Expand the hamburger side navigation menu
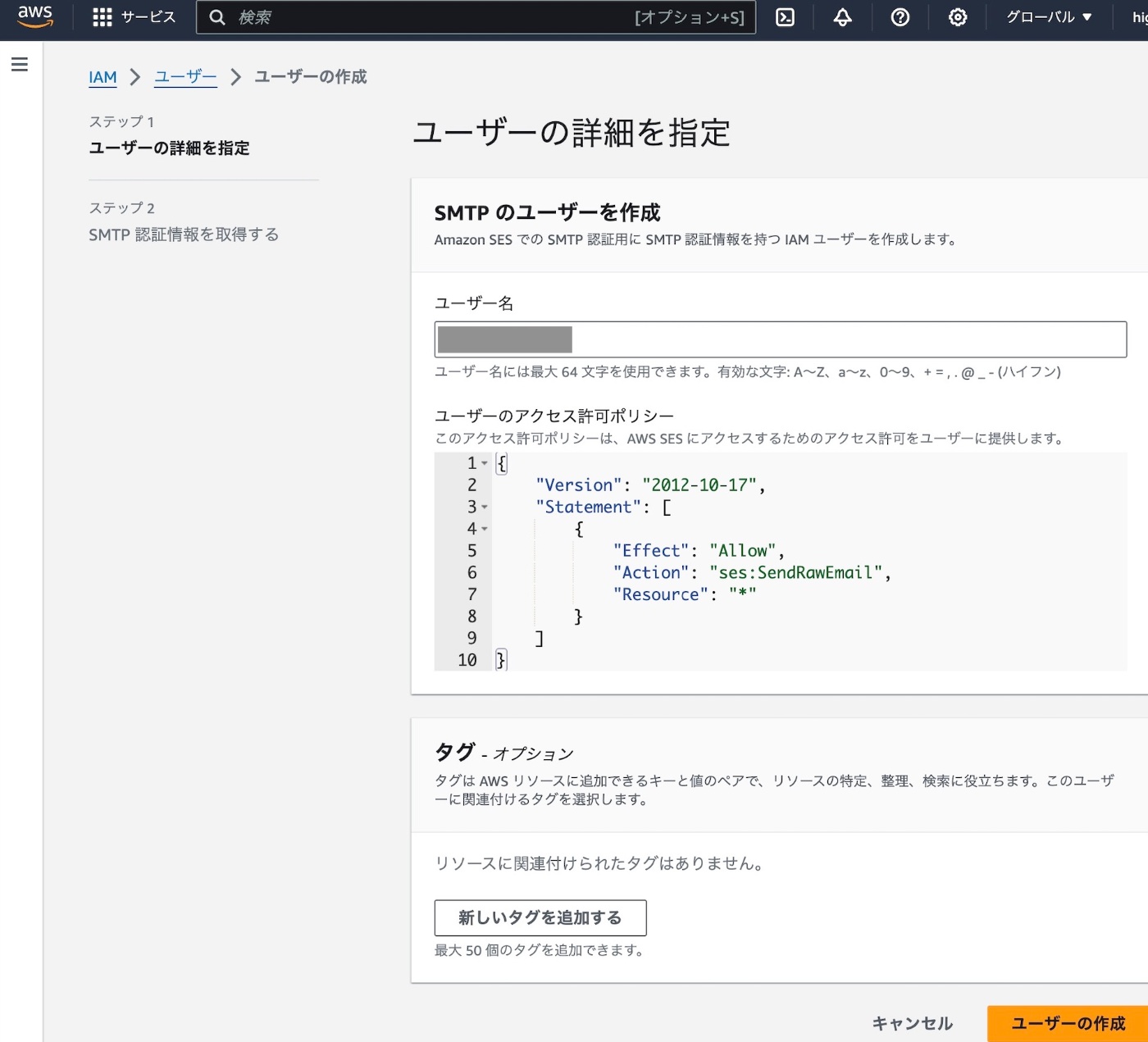Image resolution: width=1148 pixels, height=1042 pixels. coord(20,64)
